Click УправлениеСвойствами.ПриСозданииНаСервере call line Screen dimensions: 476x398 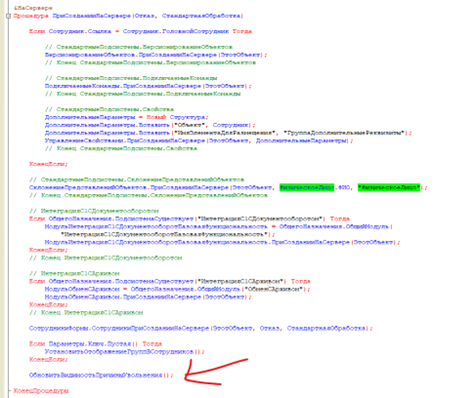pos(199,140)
